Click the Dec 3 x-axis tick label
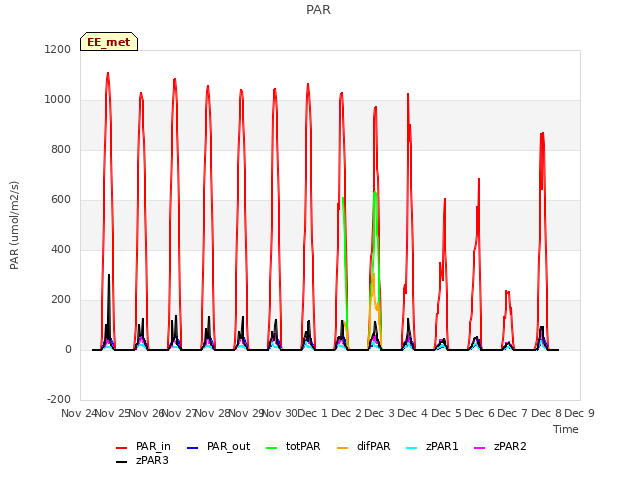 pos(379,413)
